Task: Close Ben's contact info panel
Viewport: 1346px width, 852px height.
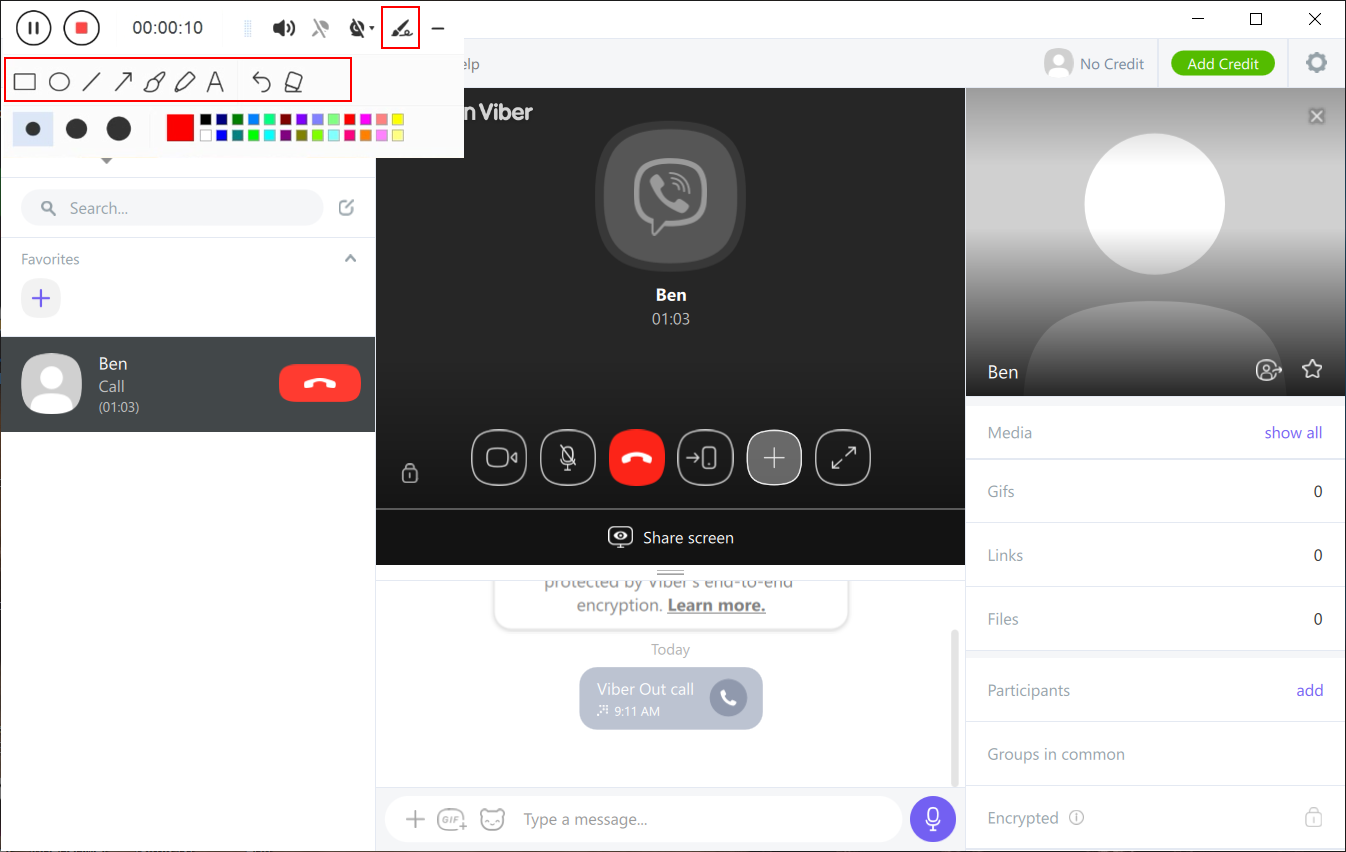Action: pos(1317,116)
